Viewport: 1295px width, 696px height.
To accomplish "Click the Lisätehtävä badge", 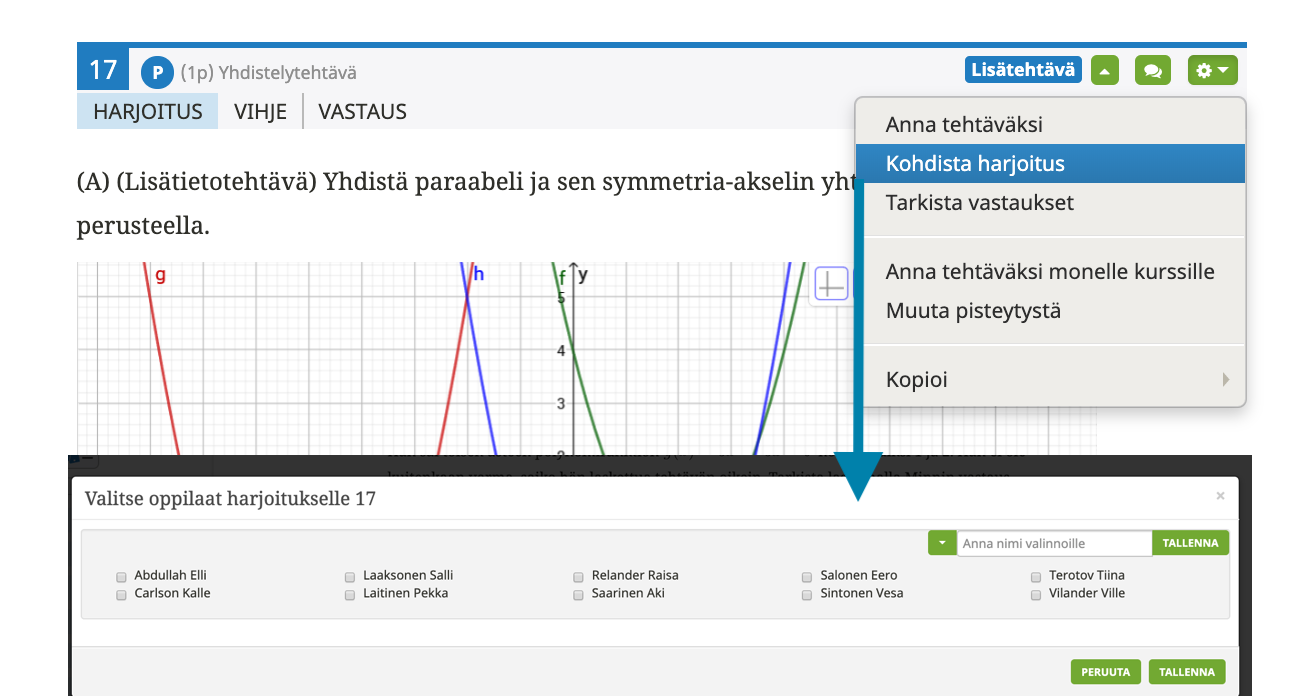I will (1023, 70).
